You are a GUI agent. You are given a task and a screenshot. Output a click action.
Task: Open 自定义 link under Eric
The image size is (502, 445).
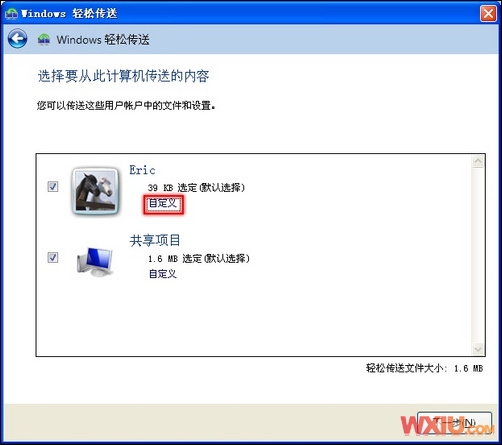click(x=163, y=203)
